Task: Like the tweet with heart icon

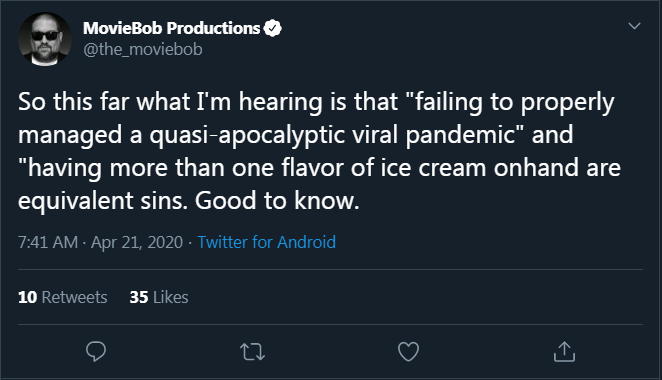Action: 409,351
